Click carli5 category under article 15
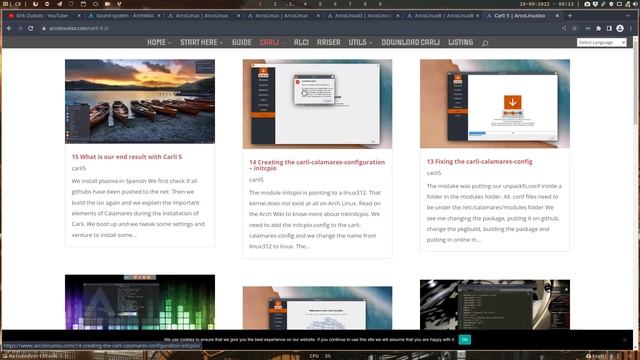The image size is (640, 360). pos(79,168)
